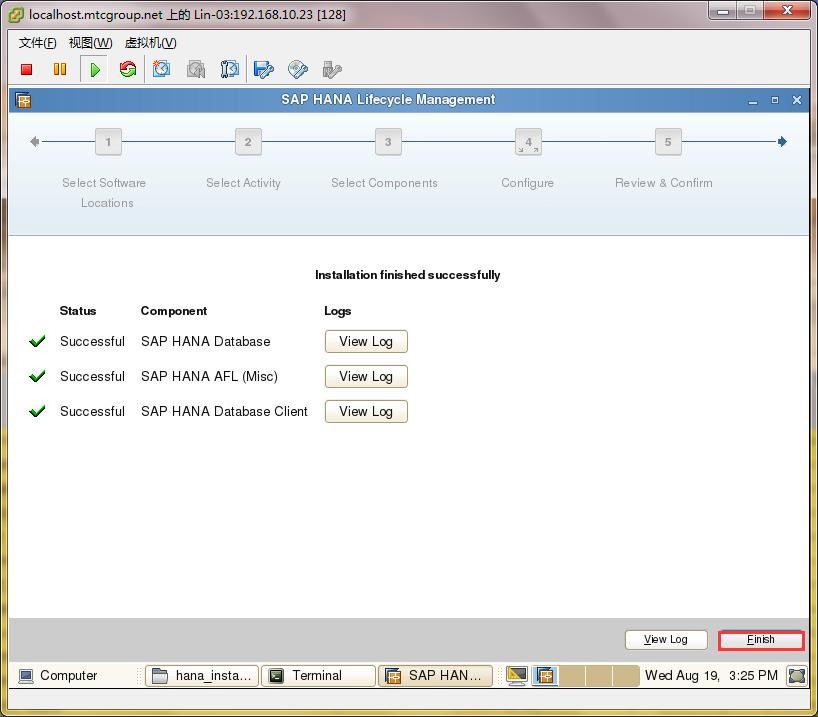Click the Finish button
Viewport: 818px width, 717px height.
(x=761, y=640)
